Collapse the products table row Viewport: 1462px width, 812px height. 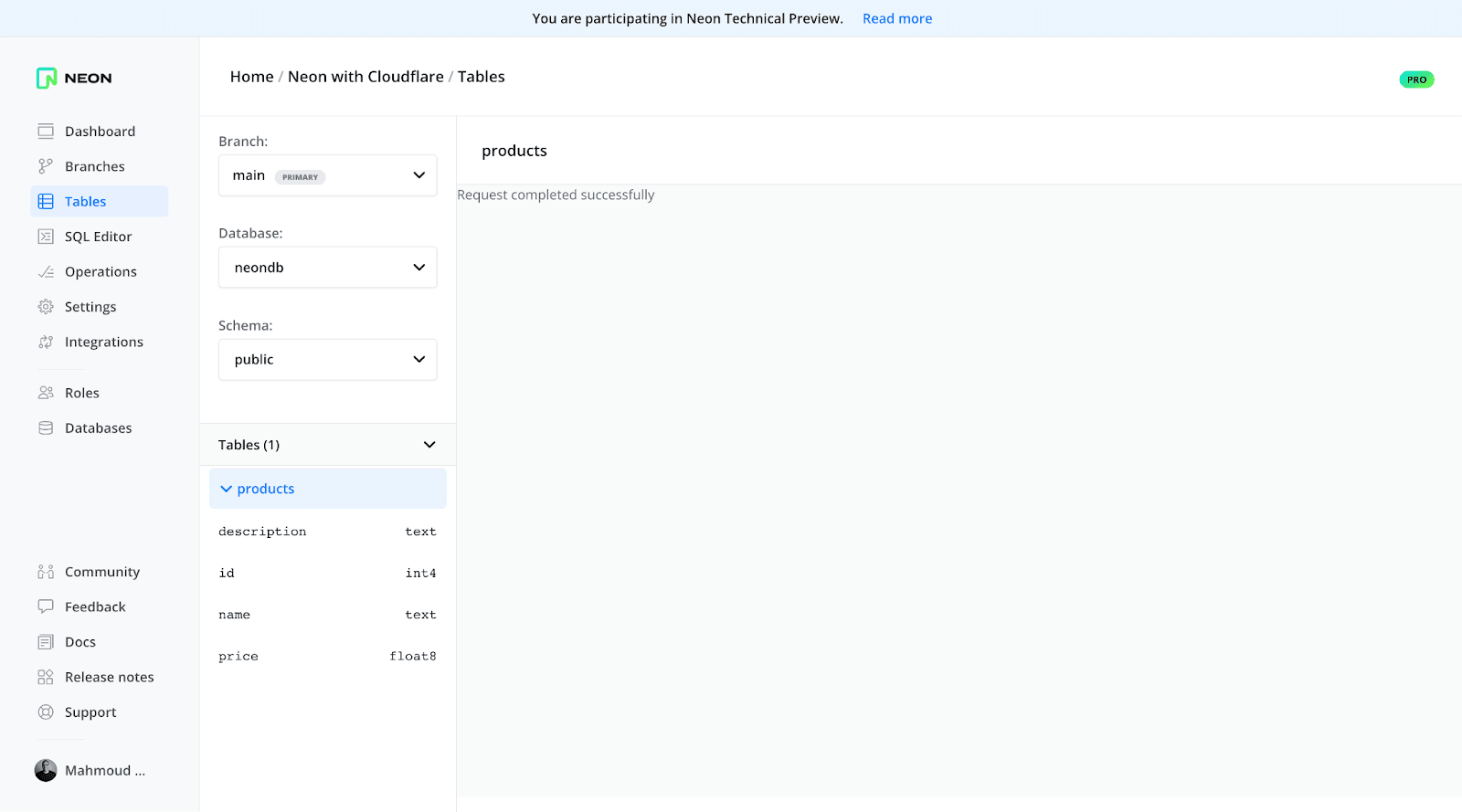tap(327, 489)
